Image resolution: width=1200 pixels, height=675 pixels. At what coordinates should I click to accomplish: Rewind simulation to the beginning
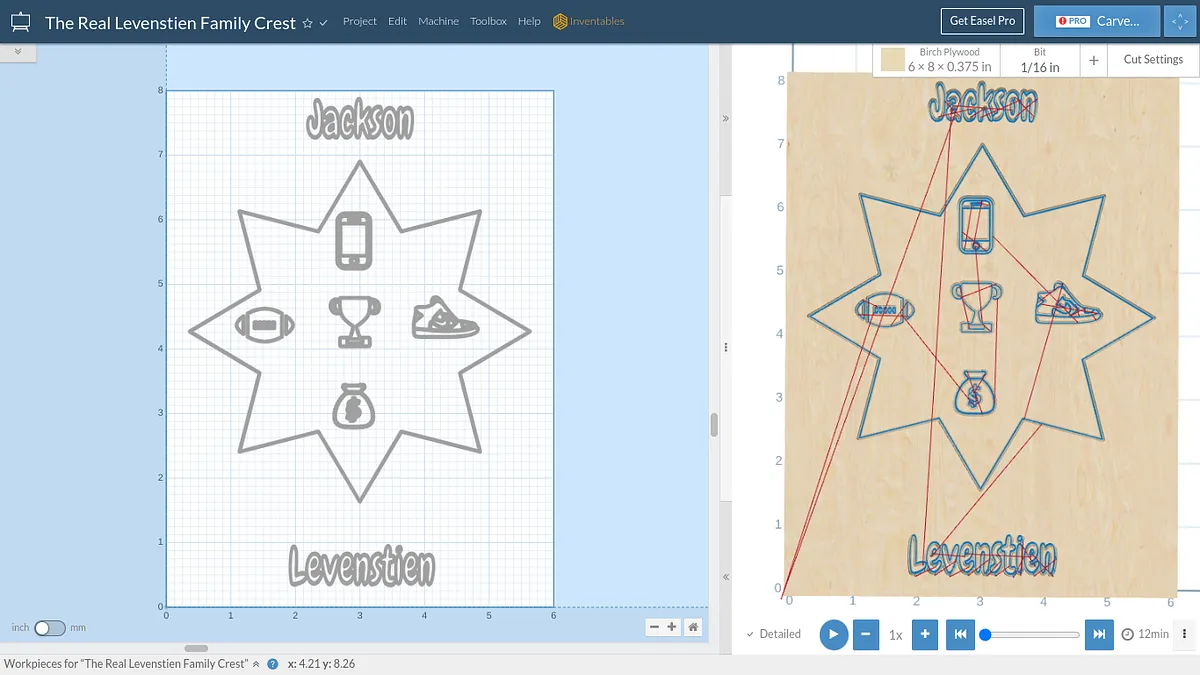click(x=959, y=634)
